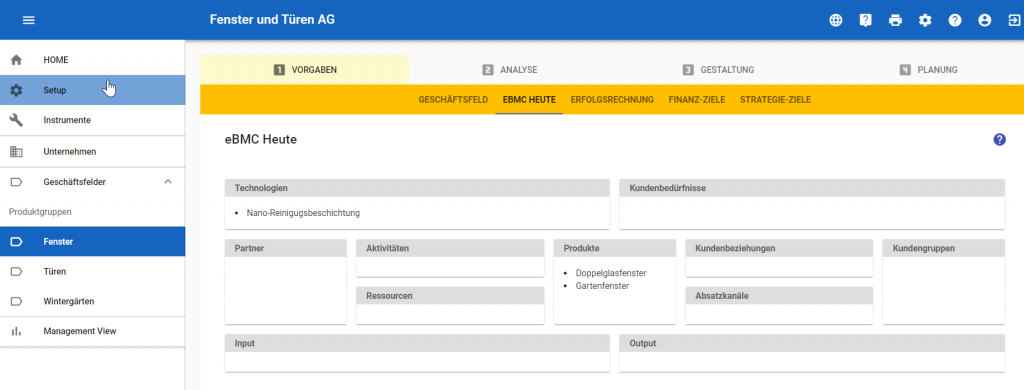
Task: Select the Erfolgsrechnung sub-tab
Action: (x=612, y=100)
